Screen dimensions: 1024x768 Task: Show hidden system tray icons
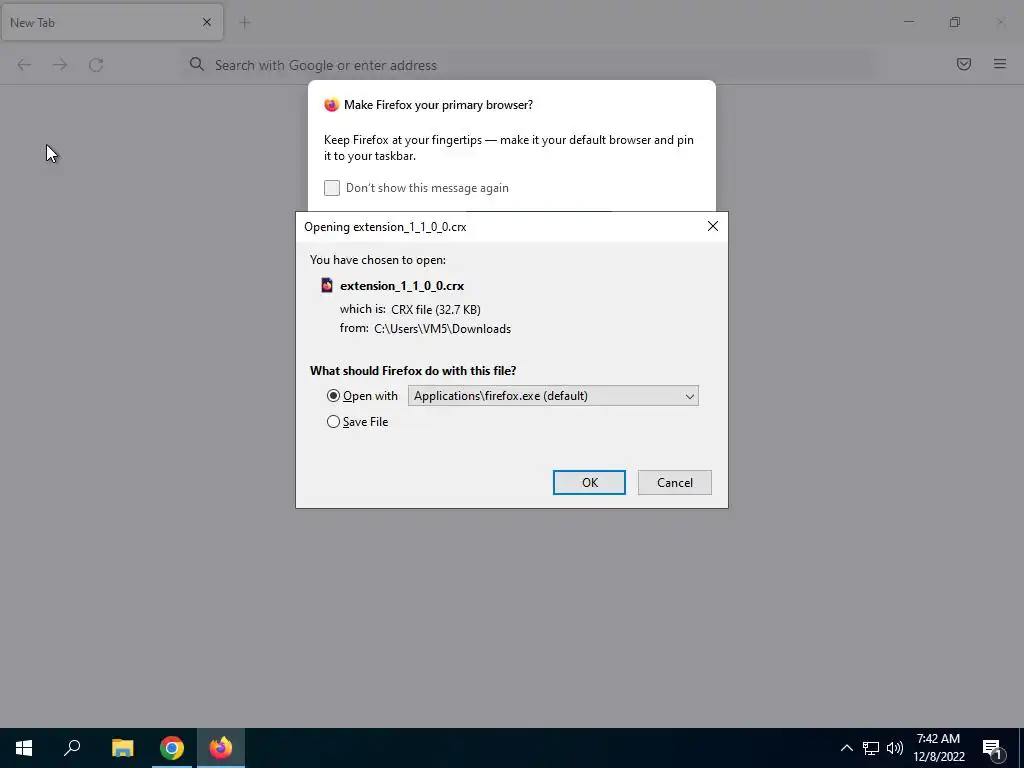point(846,748)
